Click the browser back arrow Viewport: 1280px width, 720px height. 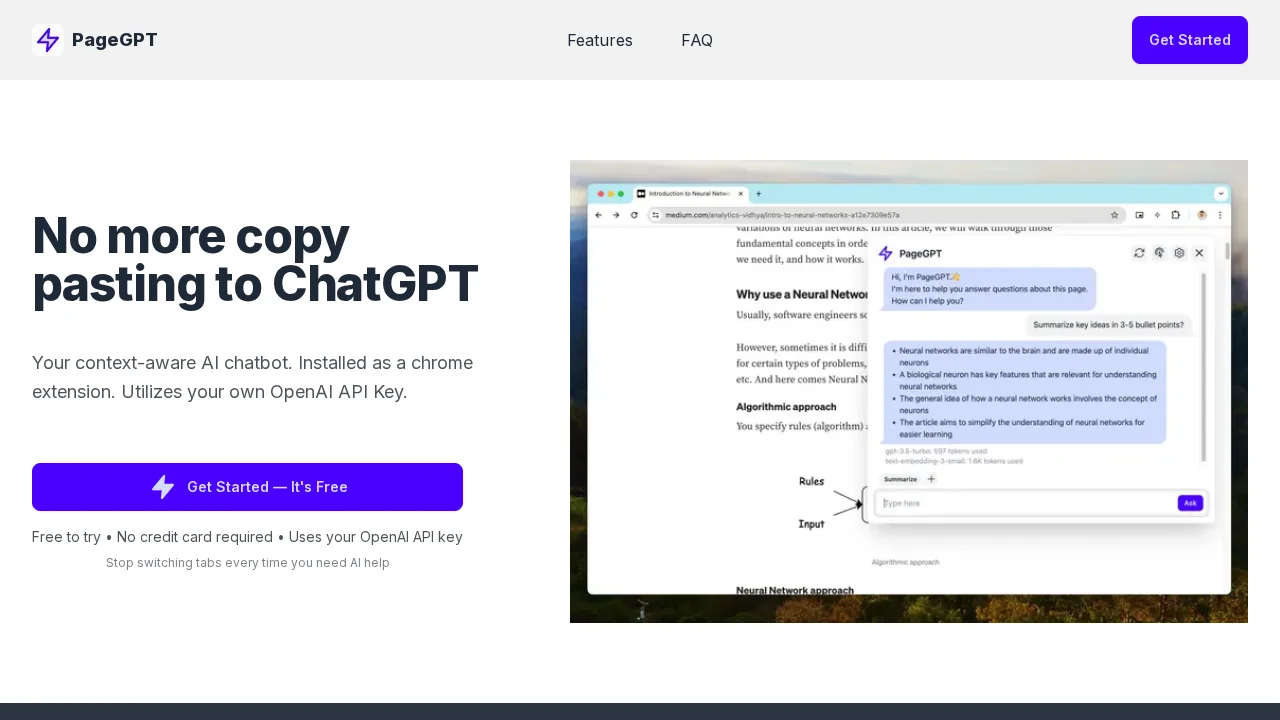coord(598,215)
